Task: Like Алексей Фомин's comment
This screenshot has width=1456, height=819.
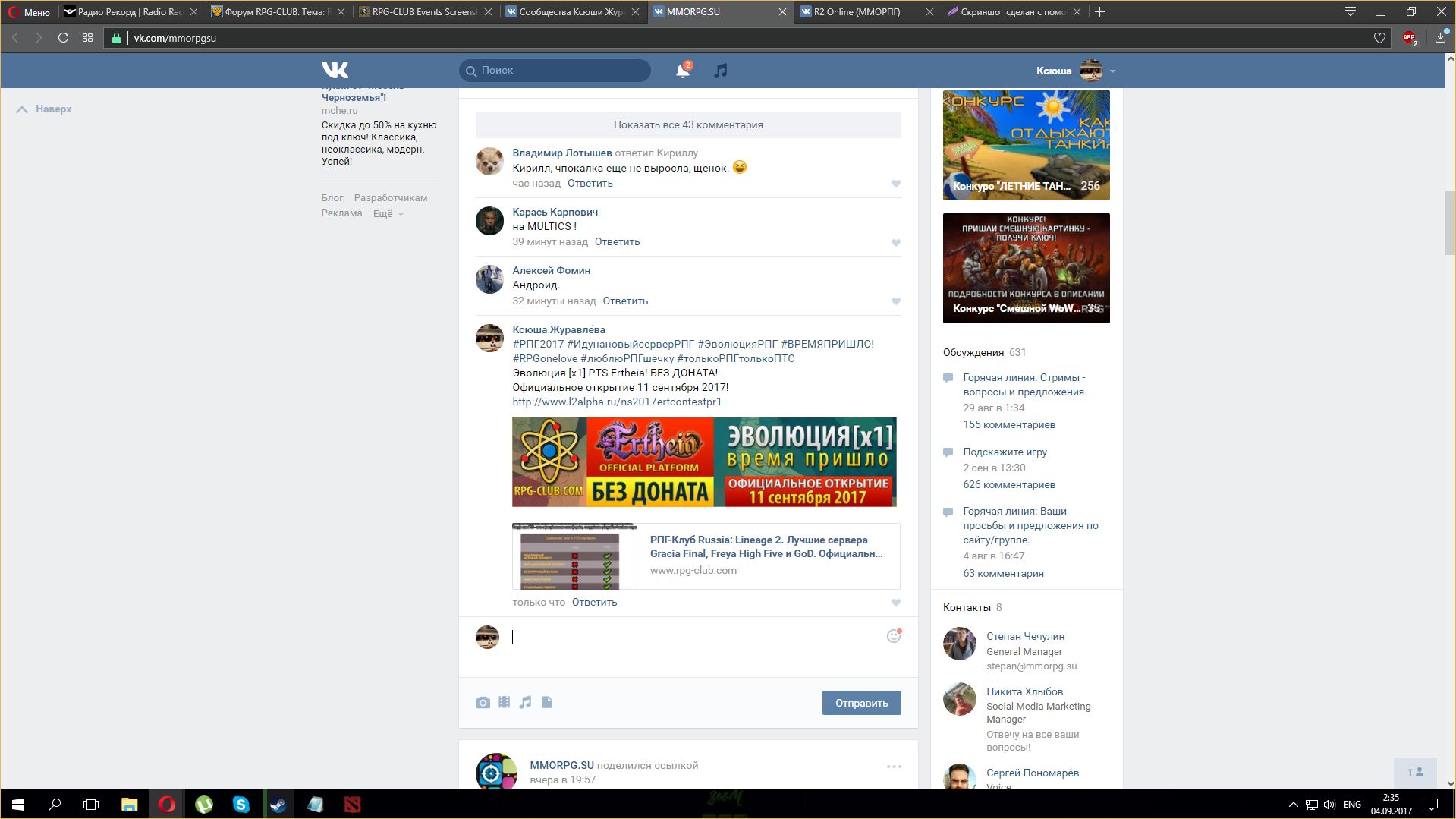Action: pyautogui.click(x=896, y=301)
